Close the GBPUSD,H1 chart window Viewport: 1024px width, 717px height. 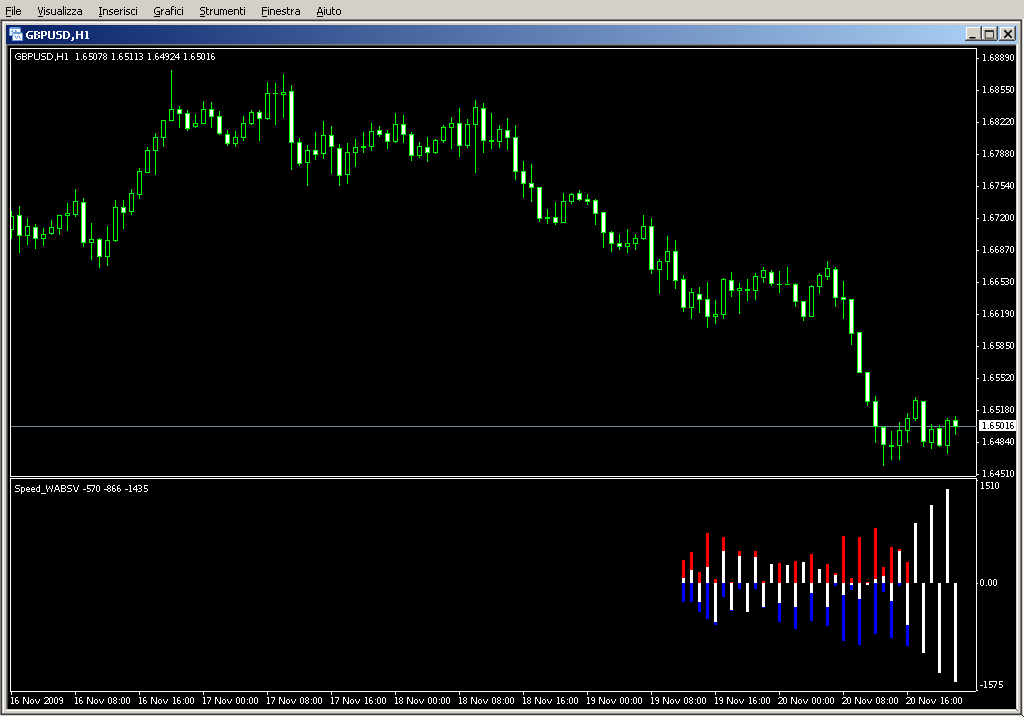coord(1008,34)
